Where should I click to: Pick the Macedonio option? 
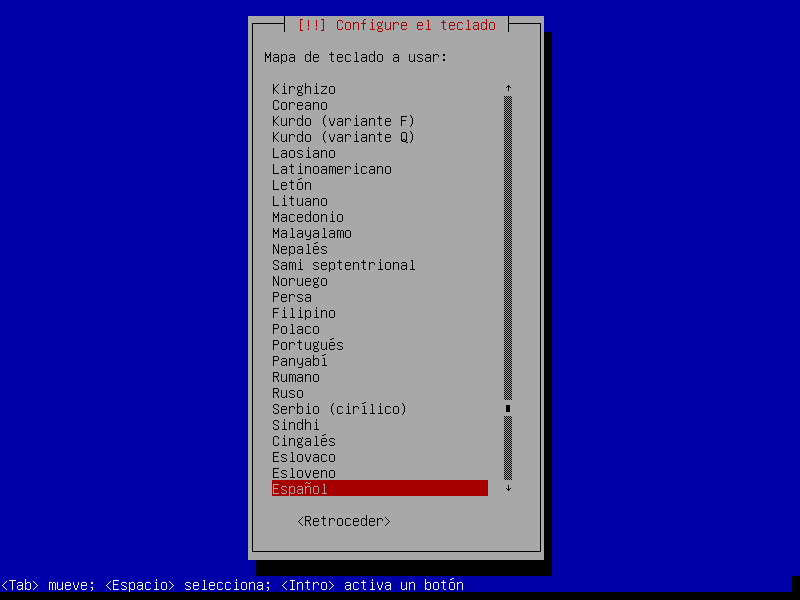pos(308,217)
